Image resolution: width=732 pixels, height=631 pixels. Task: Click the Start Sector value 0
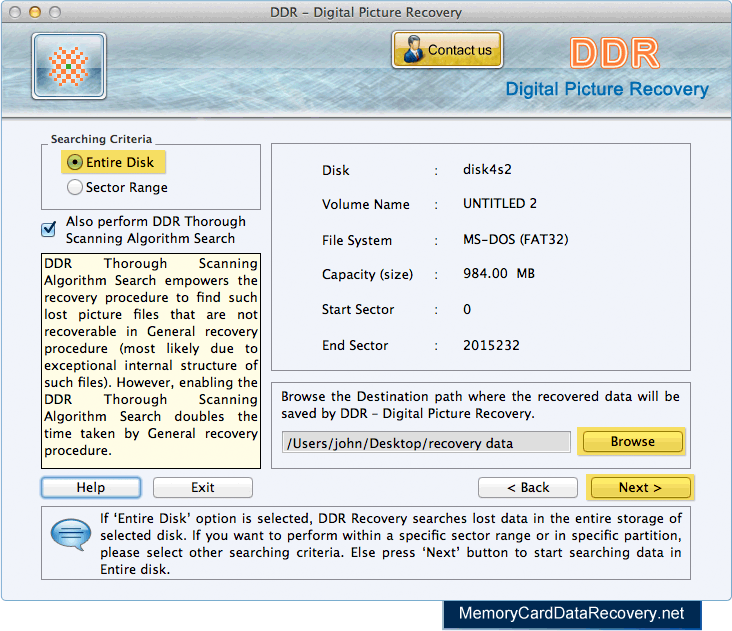coord(467,309)
